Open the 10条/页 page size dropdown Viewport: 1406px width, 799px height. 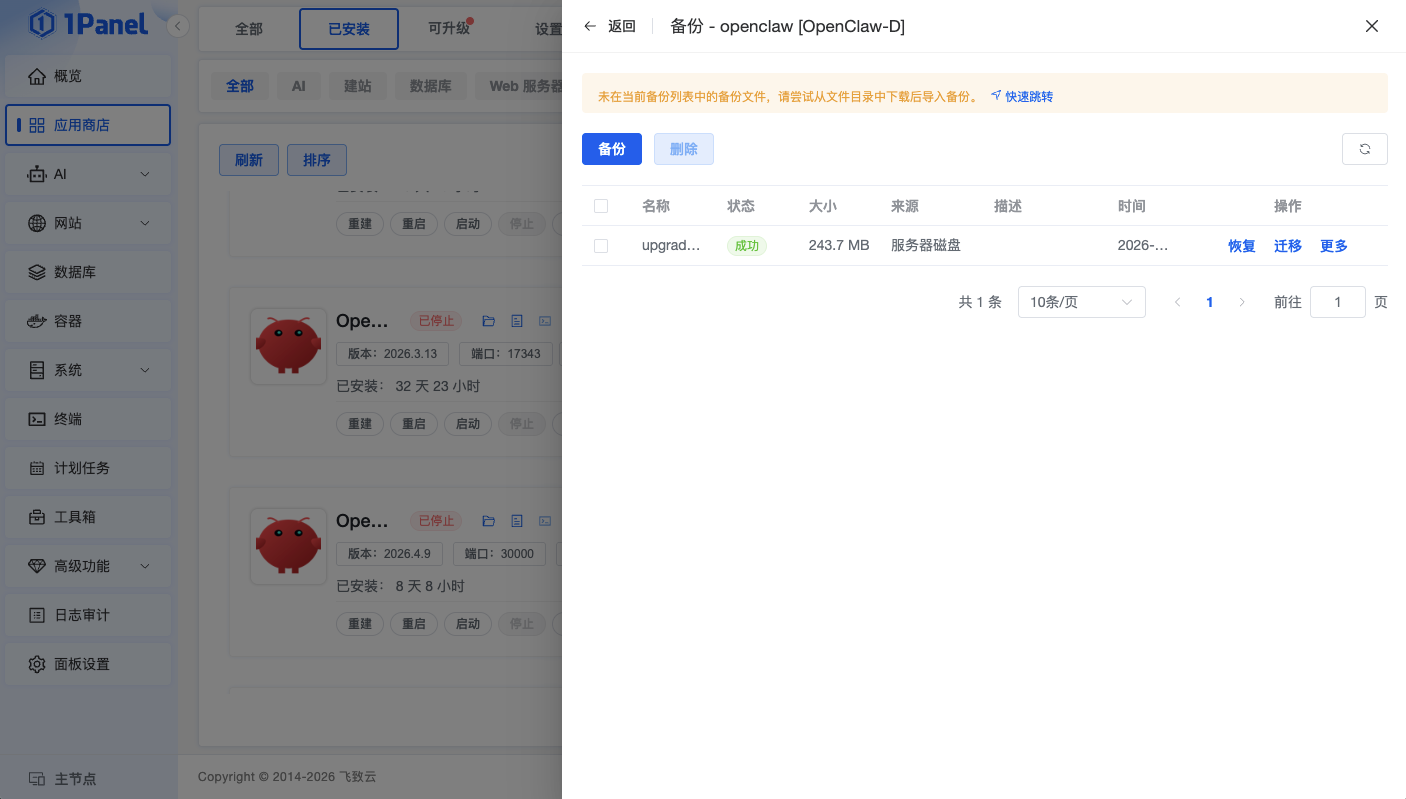(x=1081, y=302)
